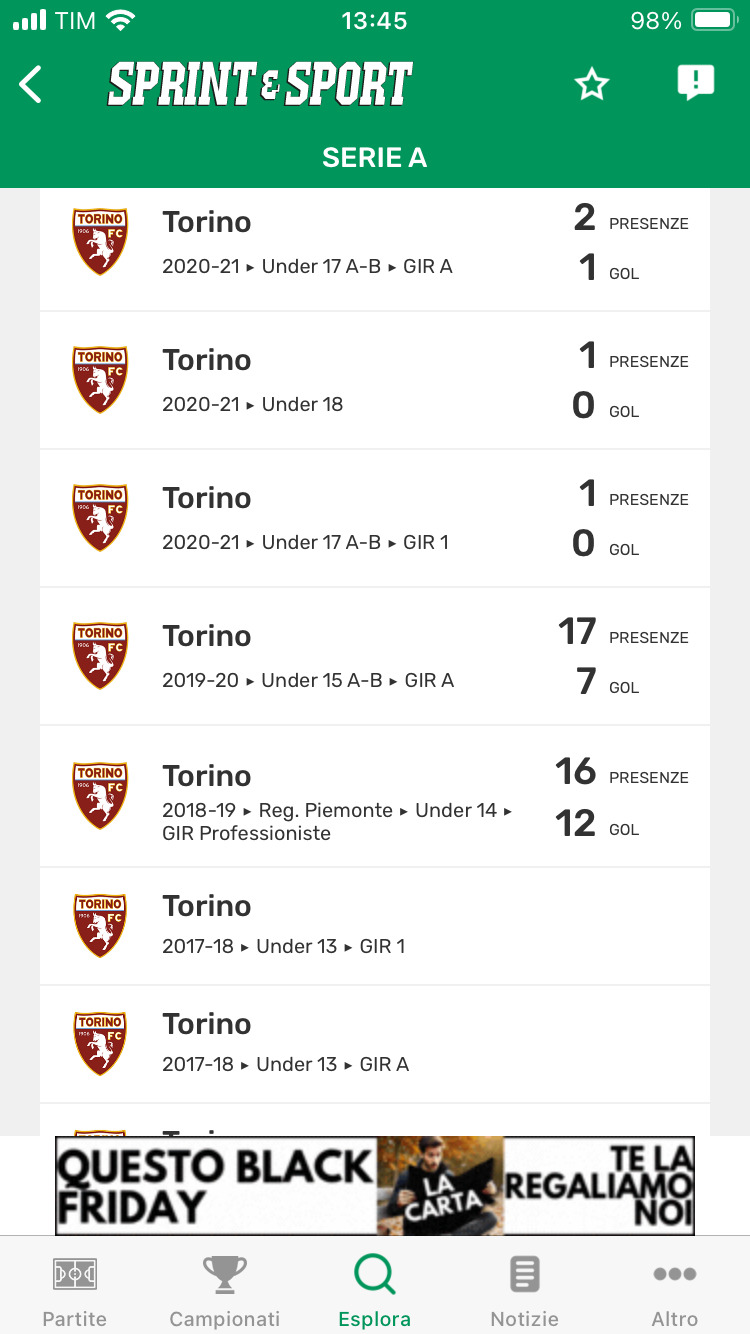
Task: Open Torino 2018-19 Under 14 Professioniste entry
Action: coord(375,796)
